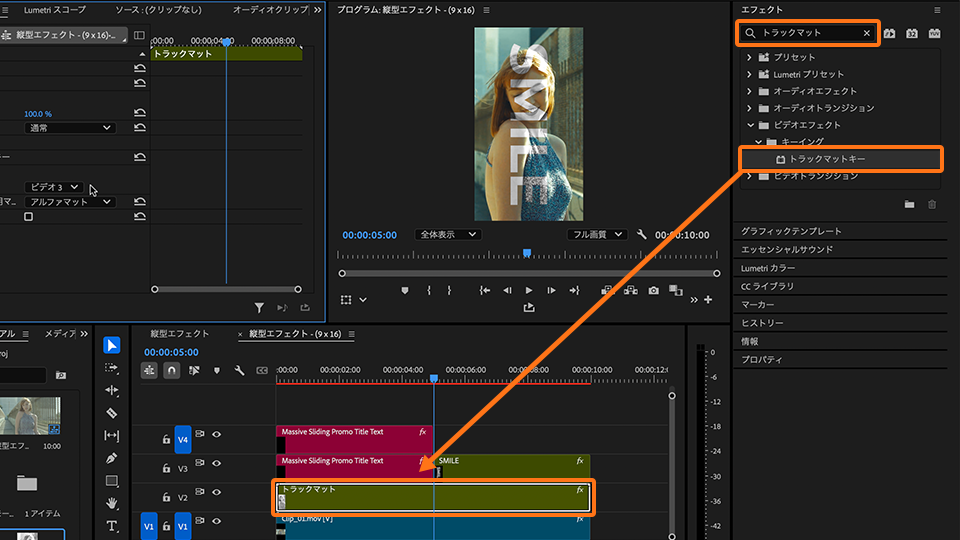Open ビデオ 3 matte layer dropdown
Image resolution: width=960 pixels, height=540 pixels.
53,187
